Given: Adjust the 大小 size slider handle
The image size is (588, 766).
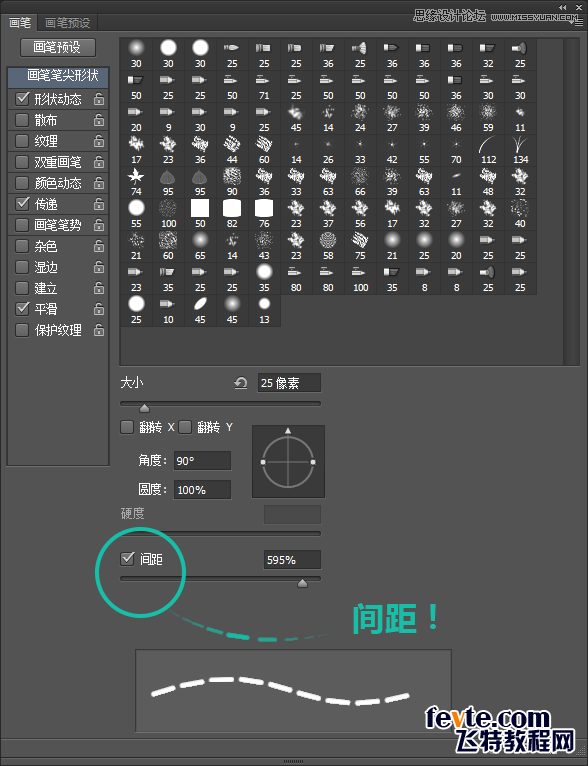Looking at the screenshot, I should click(x=145, y=407).
